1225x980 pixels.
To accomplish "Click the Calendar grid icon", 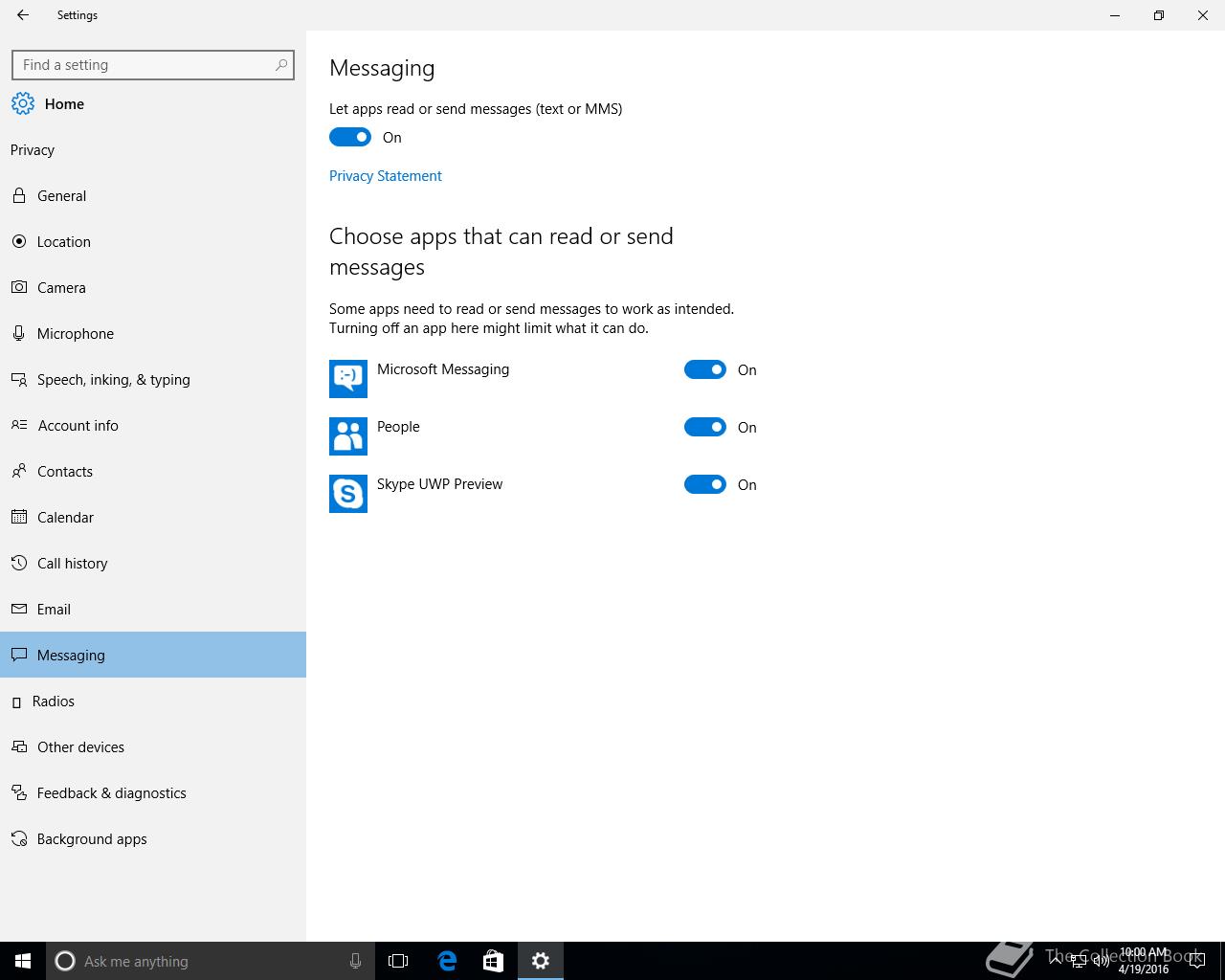I will pos(18,517).
